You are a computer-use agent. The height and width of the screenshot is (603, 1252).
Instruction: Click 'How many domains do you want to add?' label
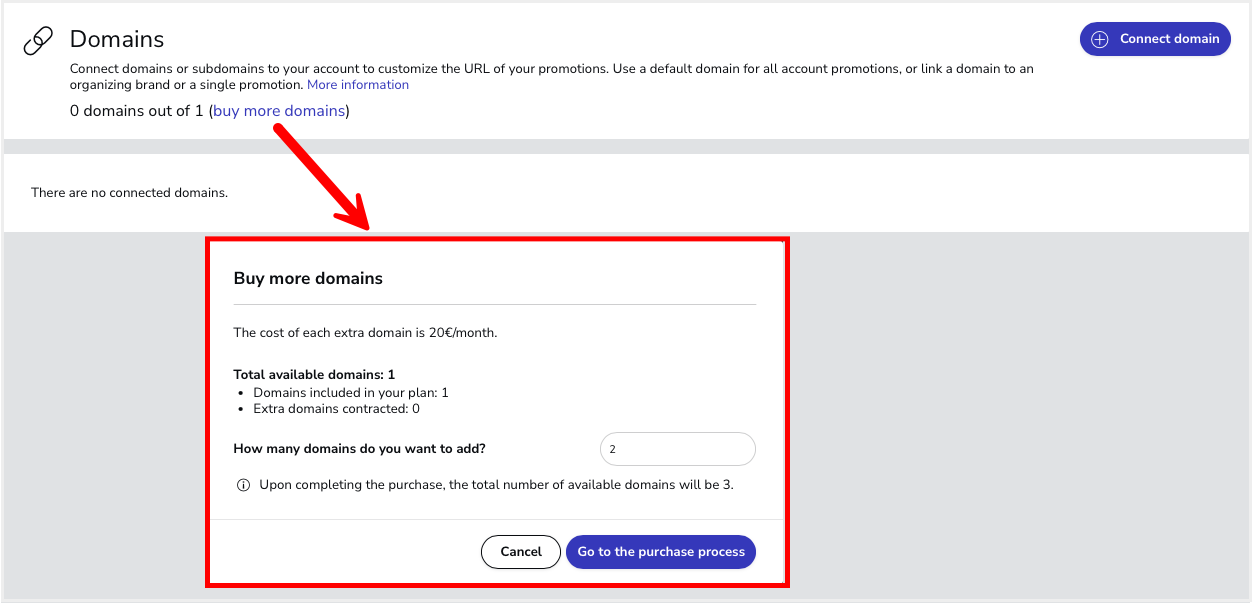click(x=359, y=449)
